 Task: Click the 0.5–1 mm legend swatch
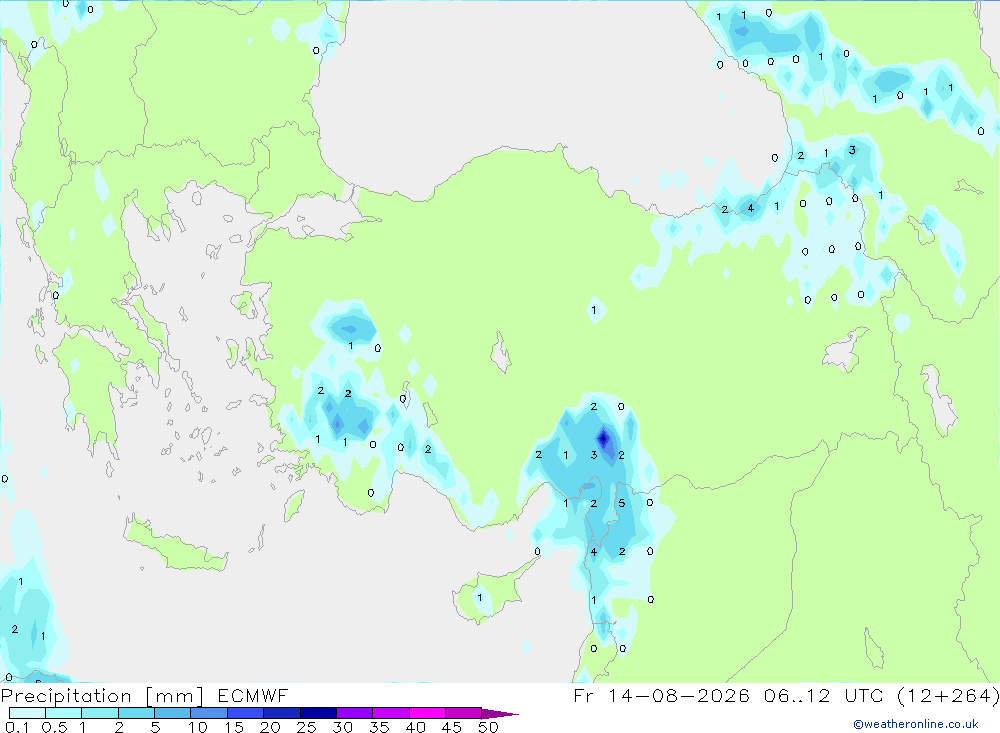point(64,713)
